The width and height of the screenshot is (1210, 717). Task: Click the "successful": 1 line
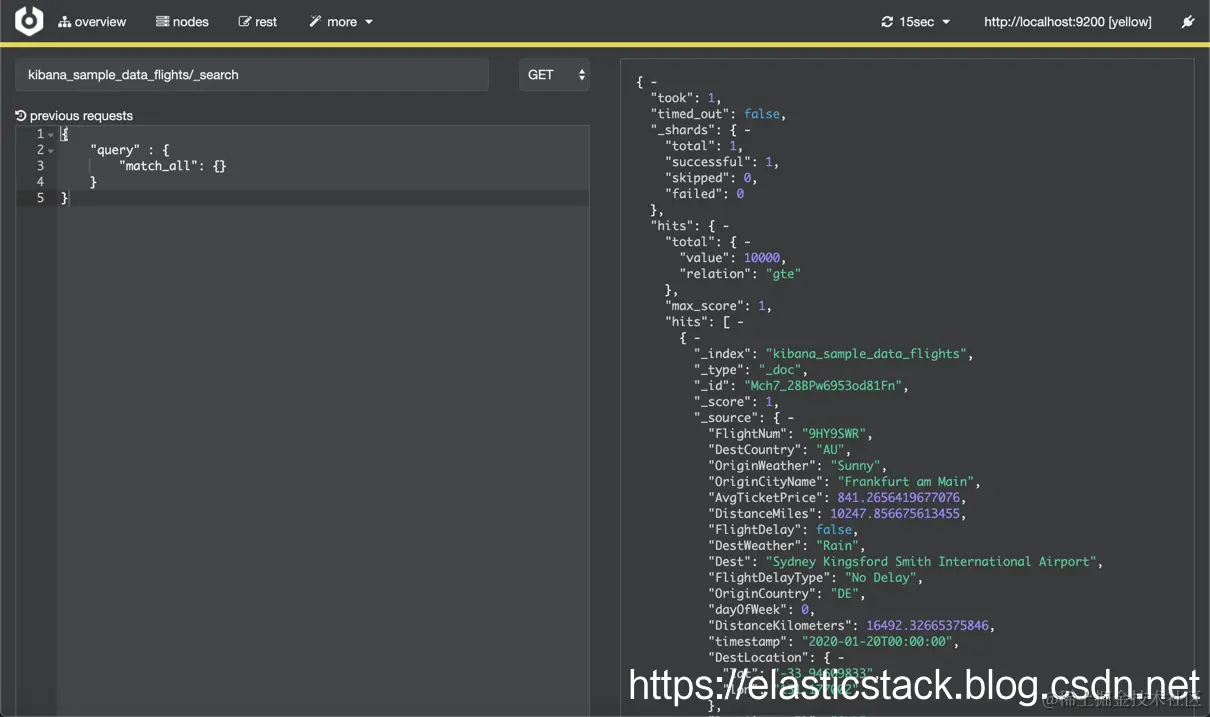[721, 162]
